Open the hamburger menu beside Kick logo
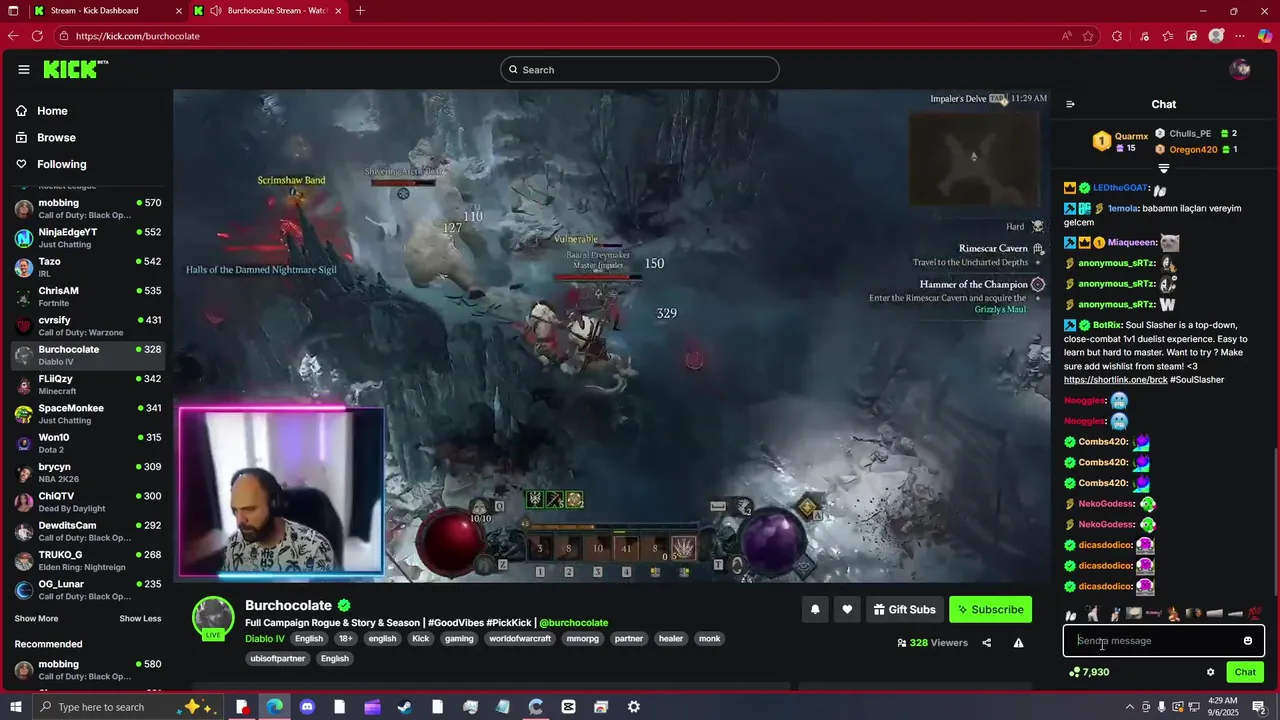This screenshot has height=720, width=1280. [x=23, y=70]
